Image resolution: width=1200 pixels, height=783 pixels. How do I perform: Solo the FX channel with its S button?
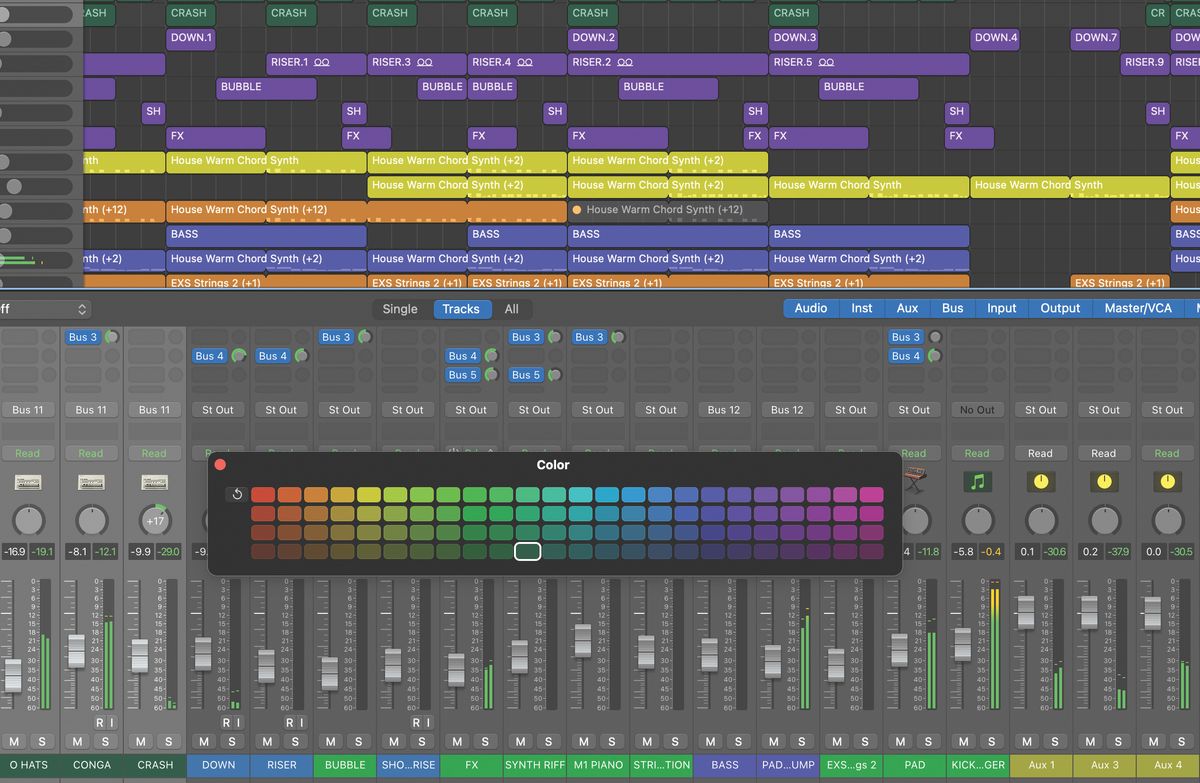click(x=484, y=741)
